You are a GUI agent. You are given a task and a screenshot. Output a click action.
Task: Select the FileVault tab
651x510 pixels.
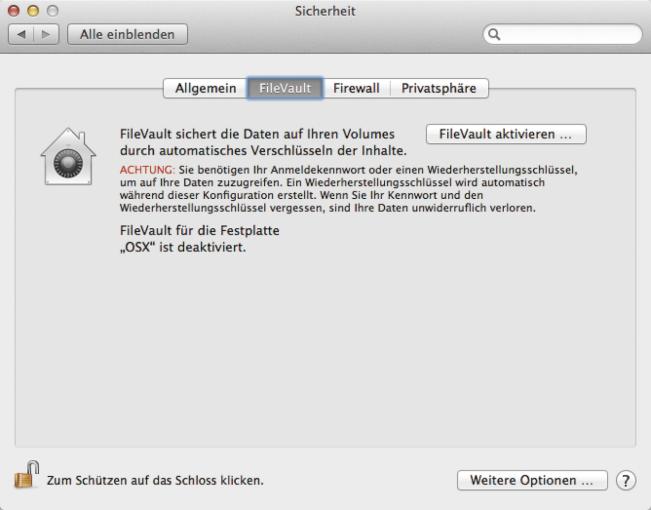pos(285,88)
